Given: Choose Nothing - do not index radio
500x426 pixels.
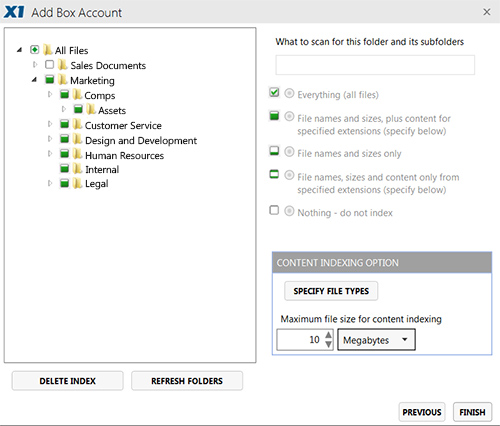Looking at the screenshot, I should [289, 211].
